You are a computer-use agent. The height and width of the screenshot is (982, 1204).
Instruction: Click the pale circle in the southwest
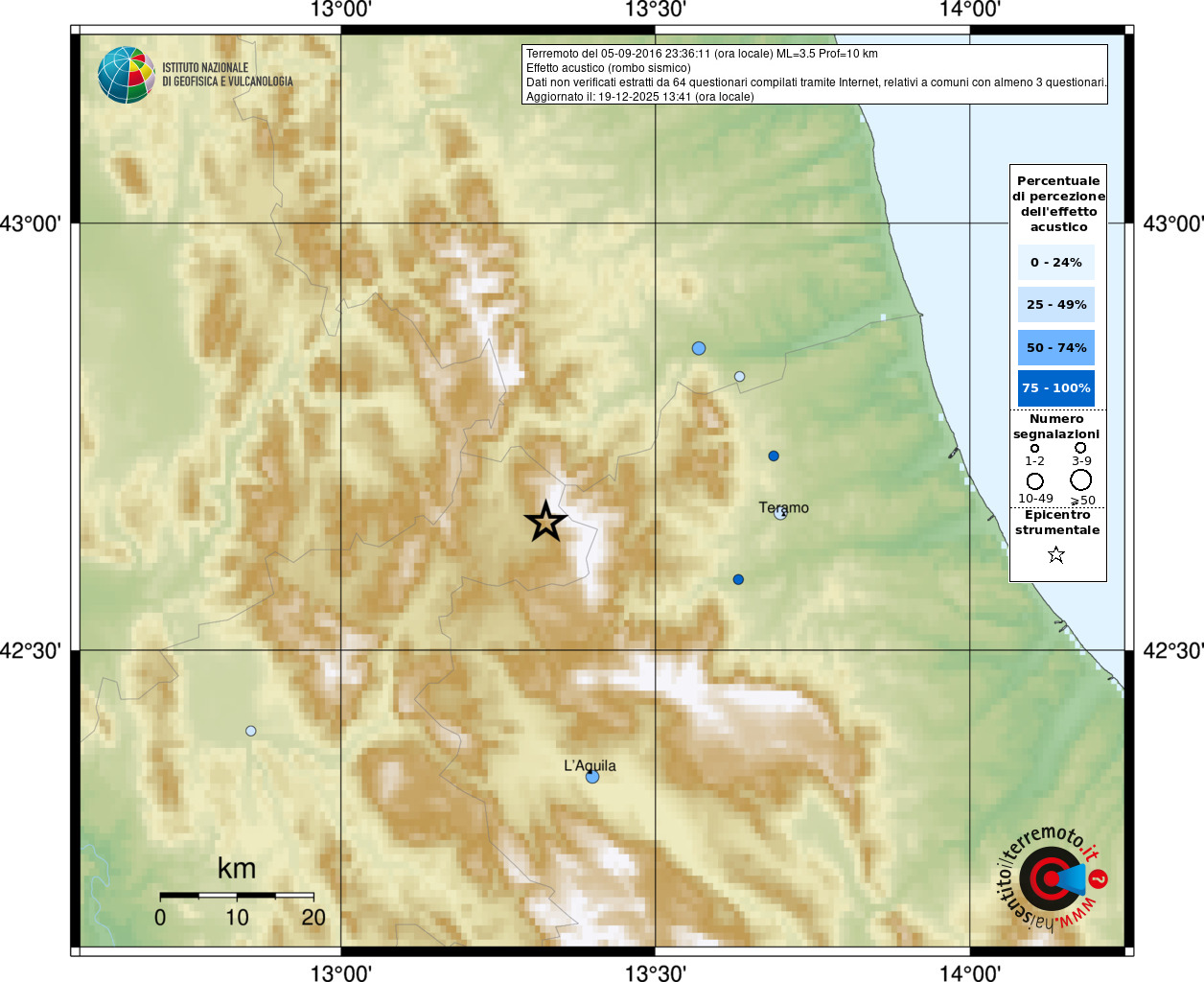(x=251, y=731)
